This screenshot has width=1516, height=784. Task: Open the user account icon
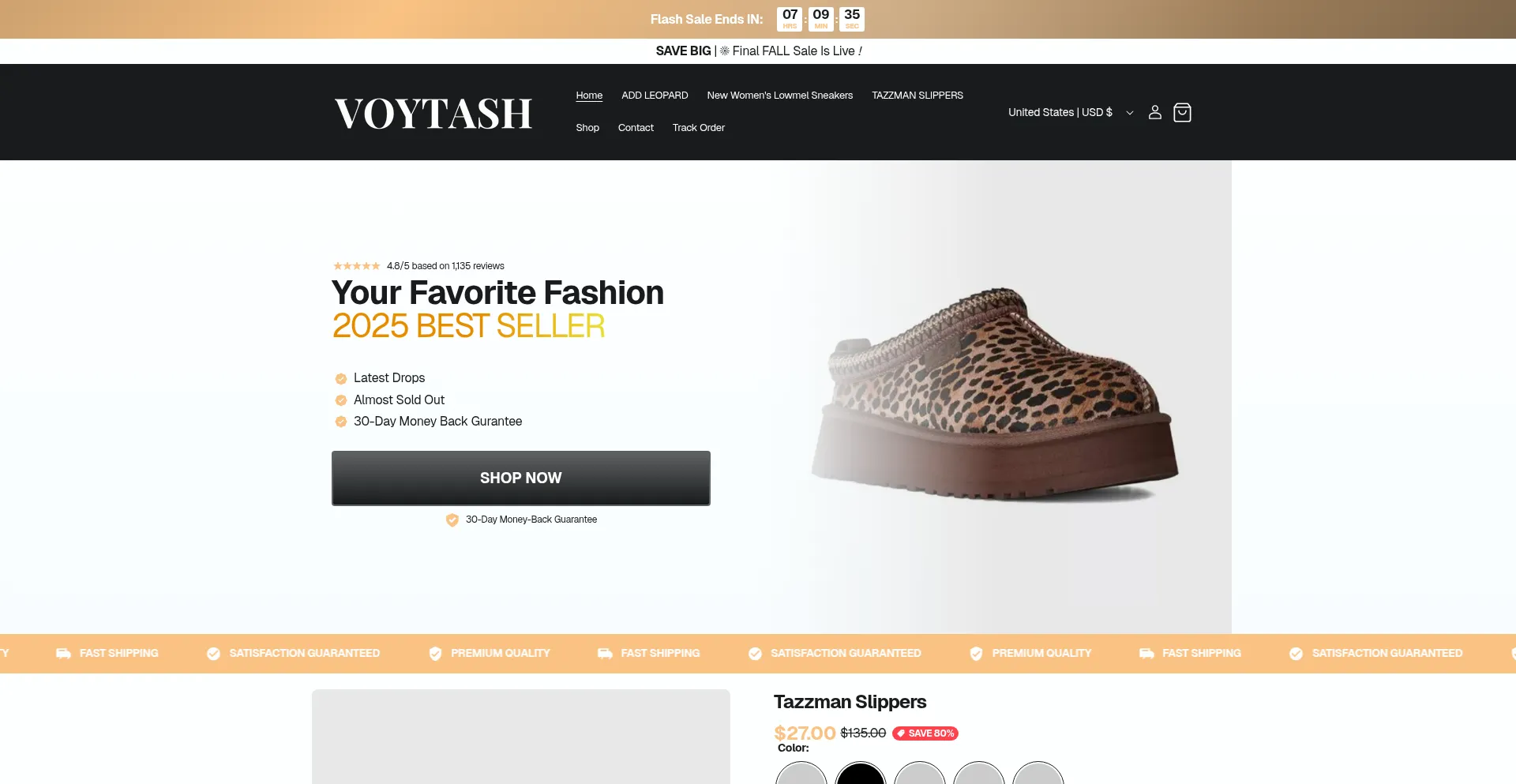1154,112
